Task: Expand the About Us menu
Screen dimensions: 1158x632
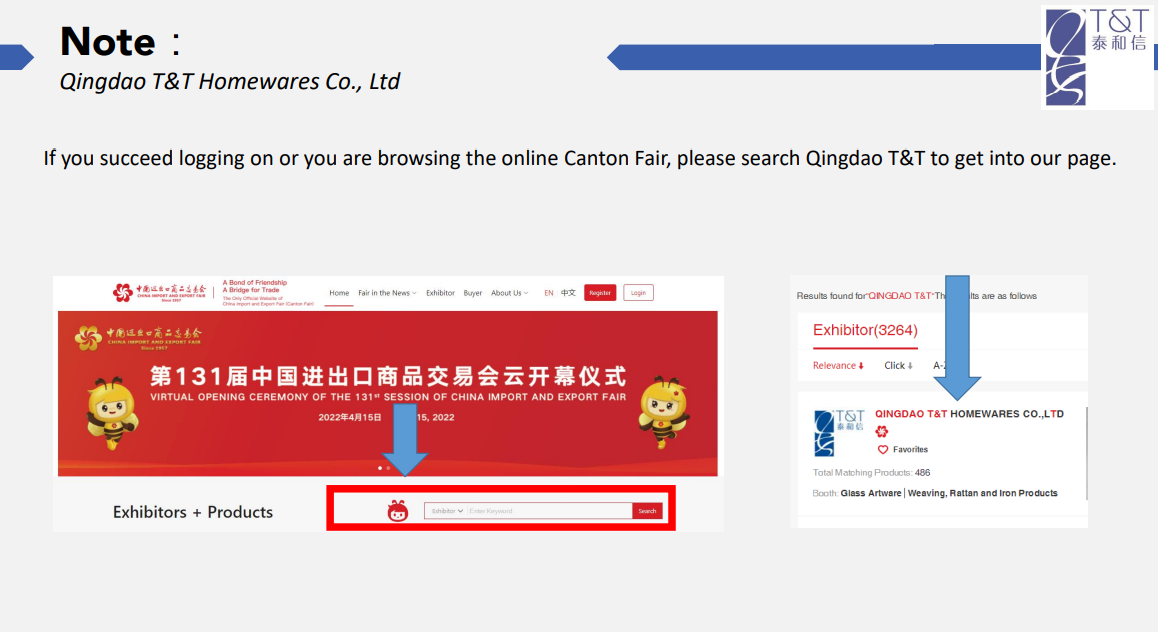Action: 510,293
